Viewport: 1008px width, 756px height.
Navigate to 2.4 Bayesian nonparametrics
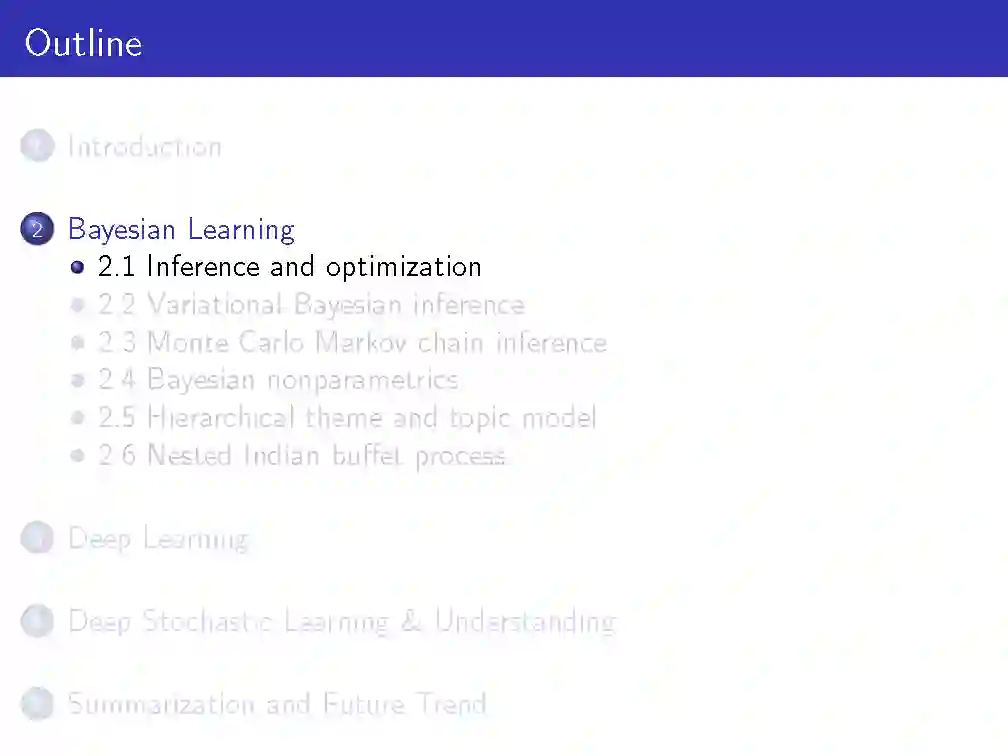278,380
